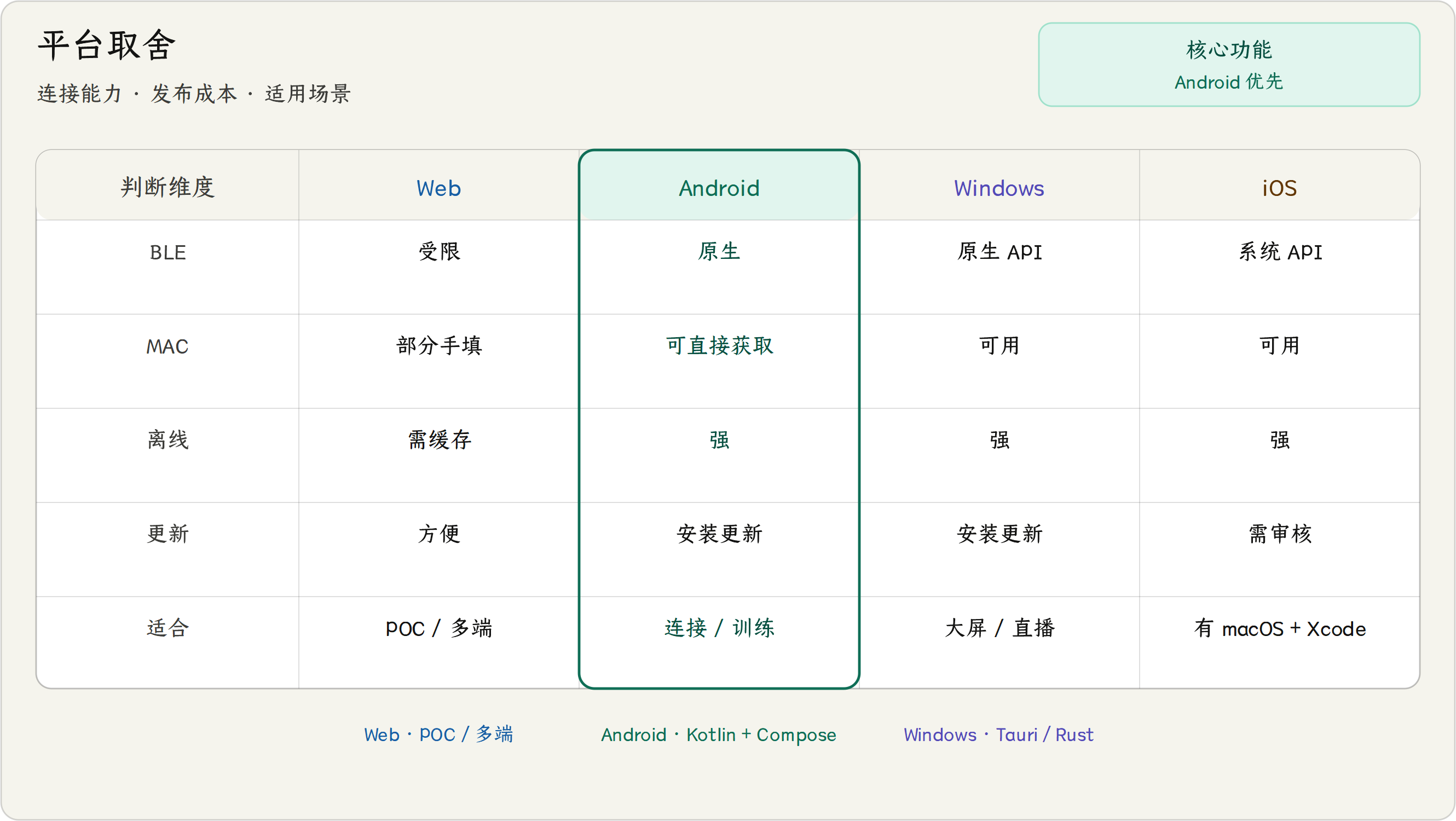
Task: Click the "核心功能 Android 优先" badge
Action: (1229, 65)
